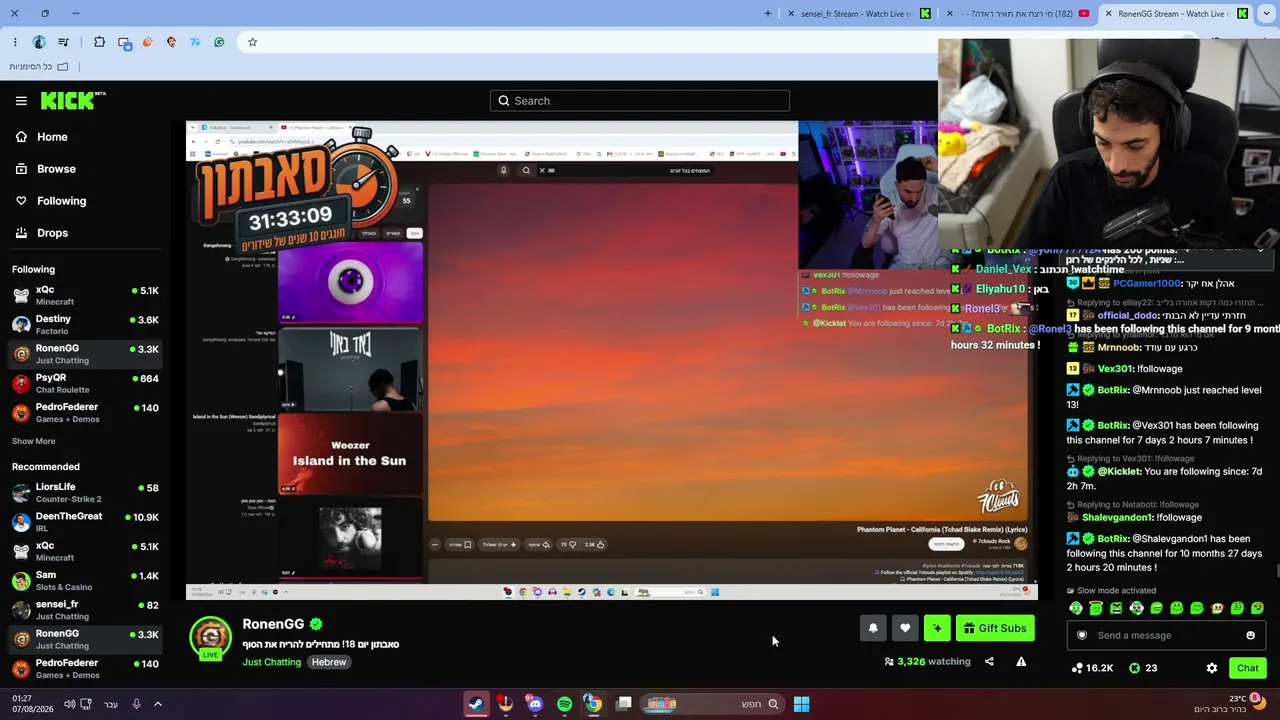Open a new browser tab
This screenshot has height=720, width=1280.
[768, 14]
